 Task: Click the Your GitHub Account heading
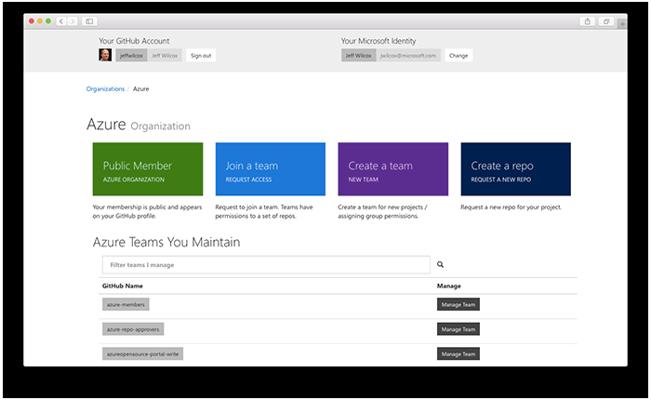pyautogui.click(x=134, y=41)
